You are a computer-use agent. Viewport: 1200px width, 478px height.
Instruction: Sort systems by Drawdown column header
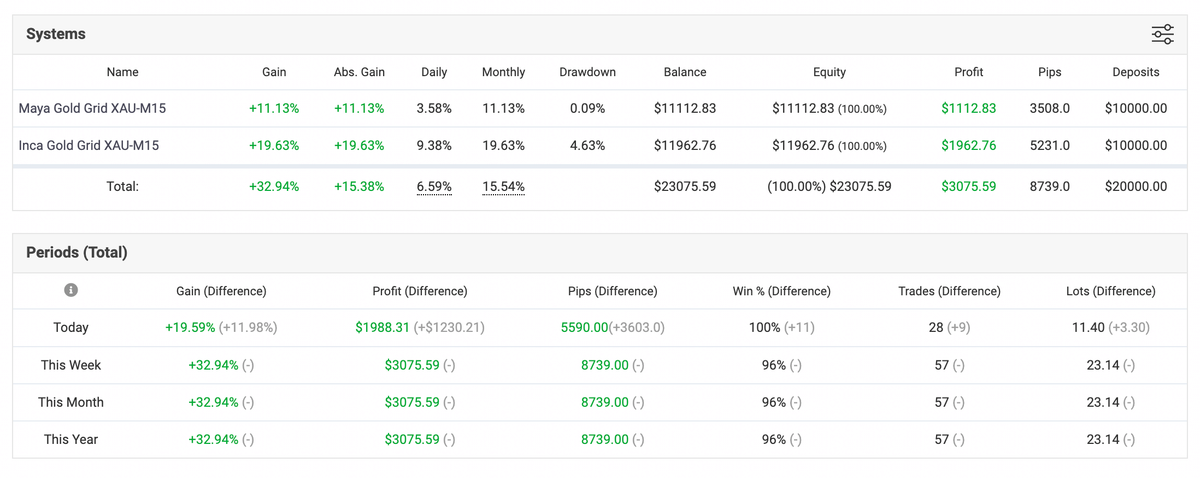pyautogui.click(x=587, y=72)
